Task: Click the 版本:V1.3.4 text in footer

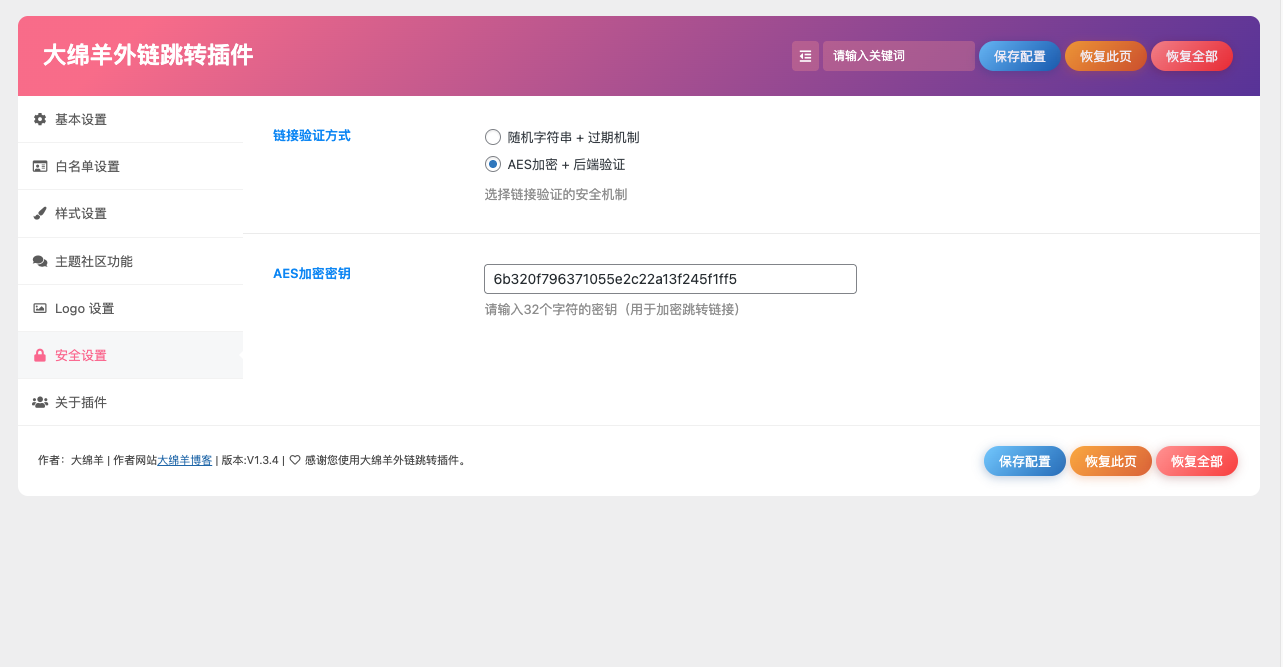Action: (x=250, y=461)
